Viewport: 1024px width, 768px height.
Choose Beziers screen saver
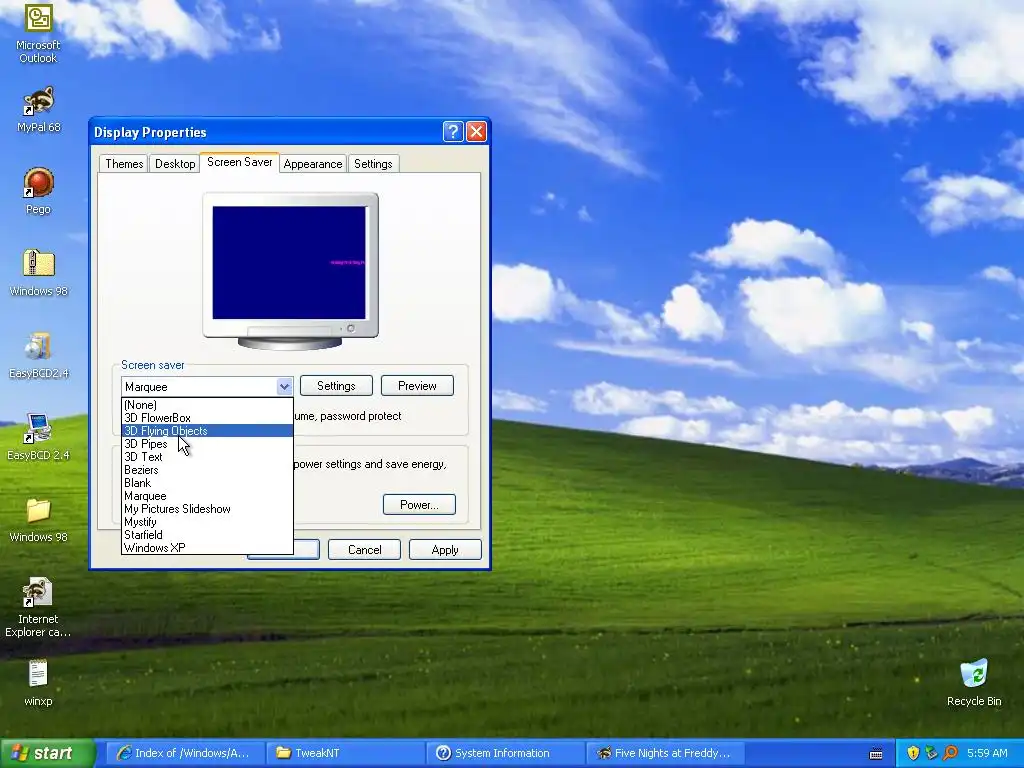(207, 470)
